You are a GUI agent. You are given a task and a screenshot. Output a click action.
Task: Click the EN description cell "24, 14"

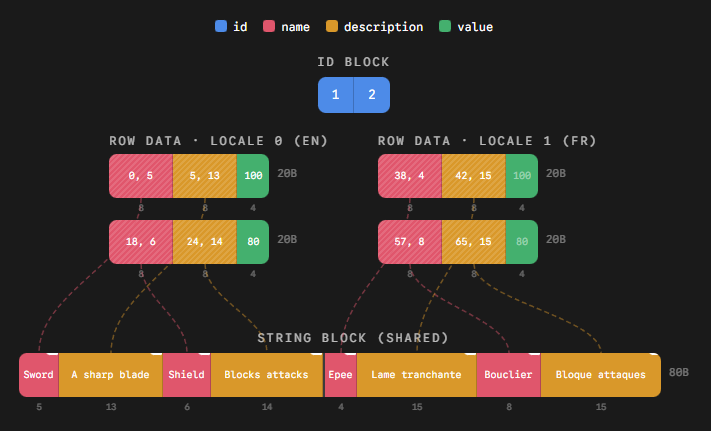click(x=205, y=242)
